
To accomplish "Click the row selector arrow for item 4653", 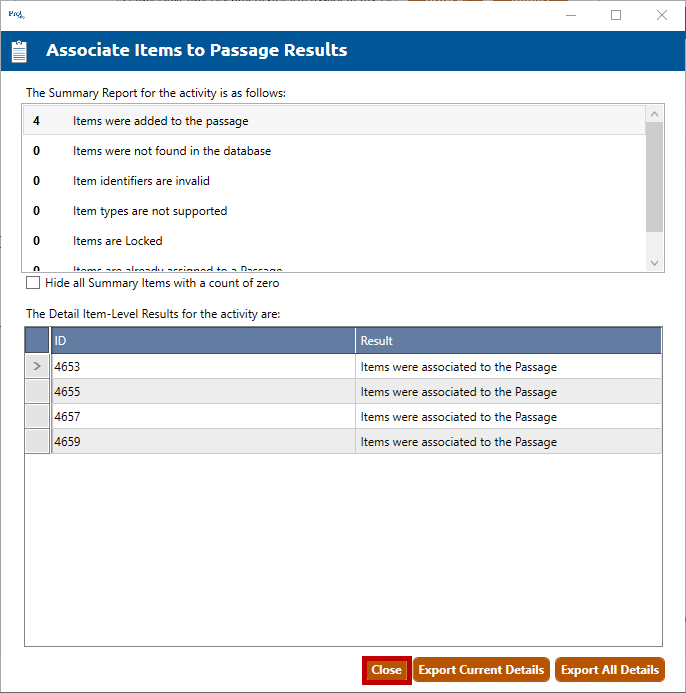I will (x=37, y=367).
